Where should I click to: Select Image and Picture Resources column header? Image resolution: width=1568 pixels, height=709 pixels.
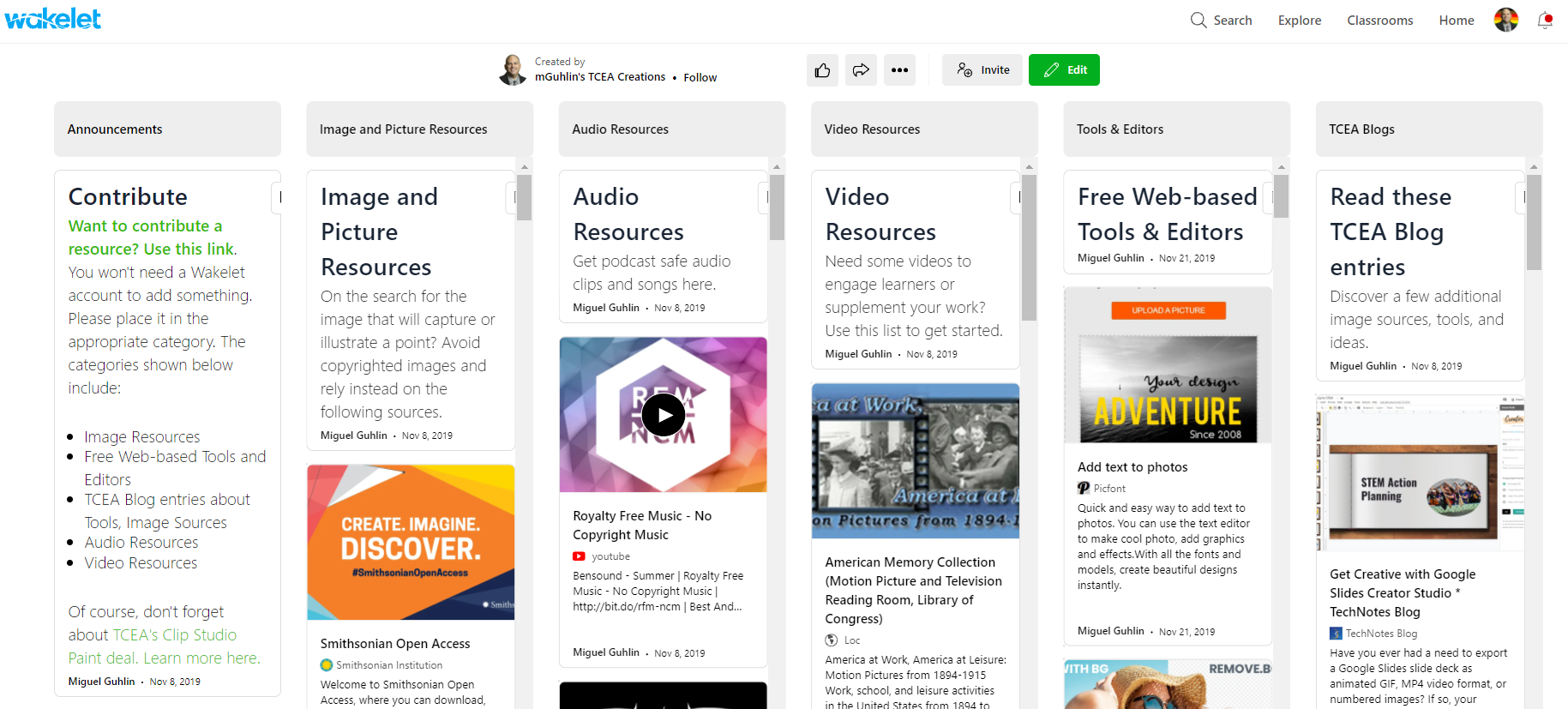pyautogui.click(x=419, y=129)
